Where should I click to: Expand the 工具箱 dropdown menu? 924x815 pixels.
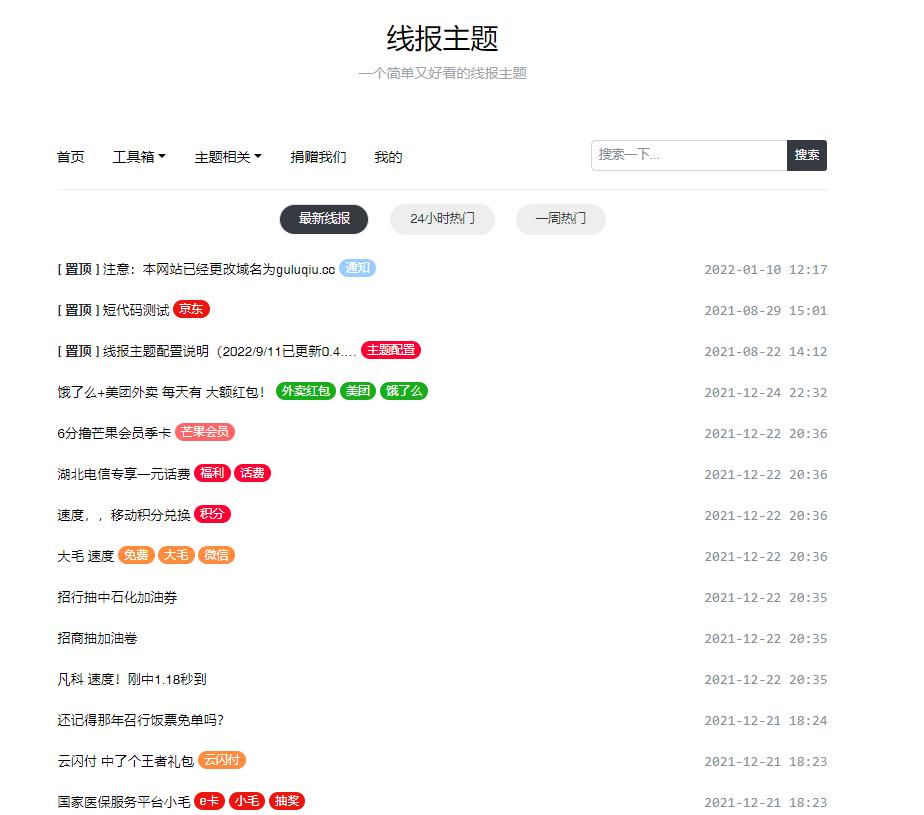(139, 157)
